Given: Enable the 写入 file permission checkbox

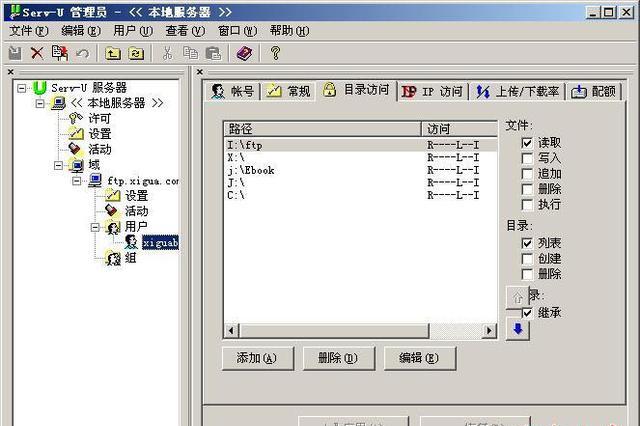Looking at the screenshot, I should 527,158.
